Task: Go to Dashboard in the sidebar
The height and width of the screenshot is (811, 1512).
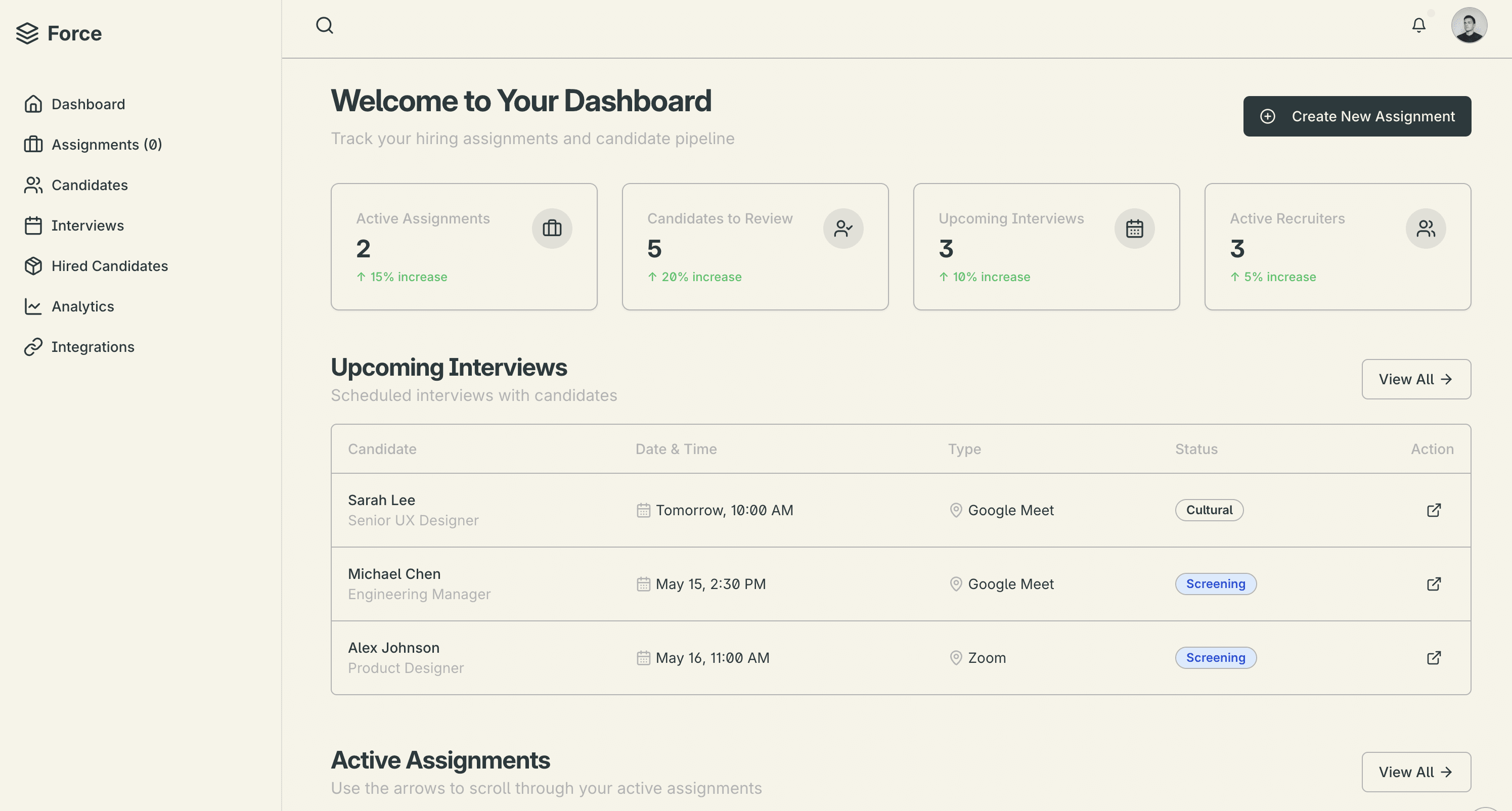Action: tap(88, 104)
